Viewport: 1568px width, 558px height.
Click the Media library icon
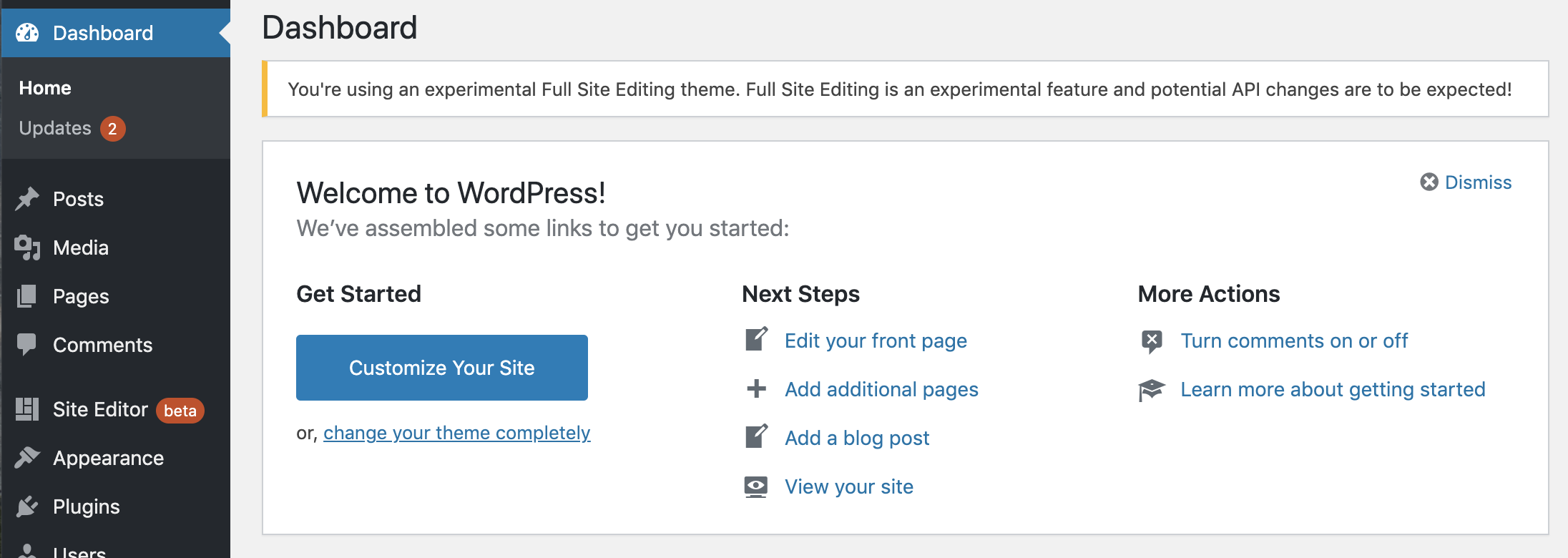[x=27, y=248]
